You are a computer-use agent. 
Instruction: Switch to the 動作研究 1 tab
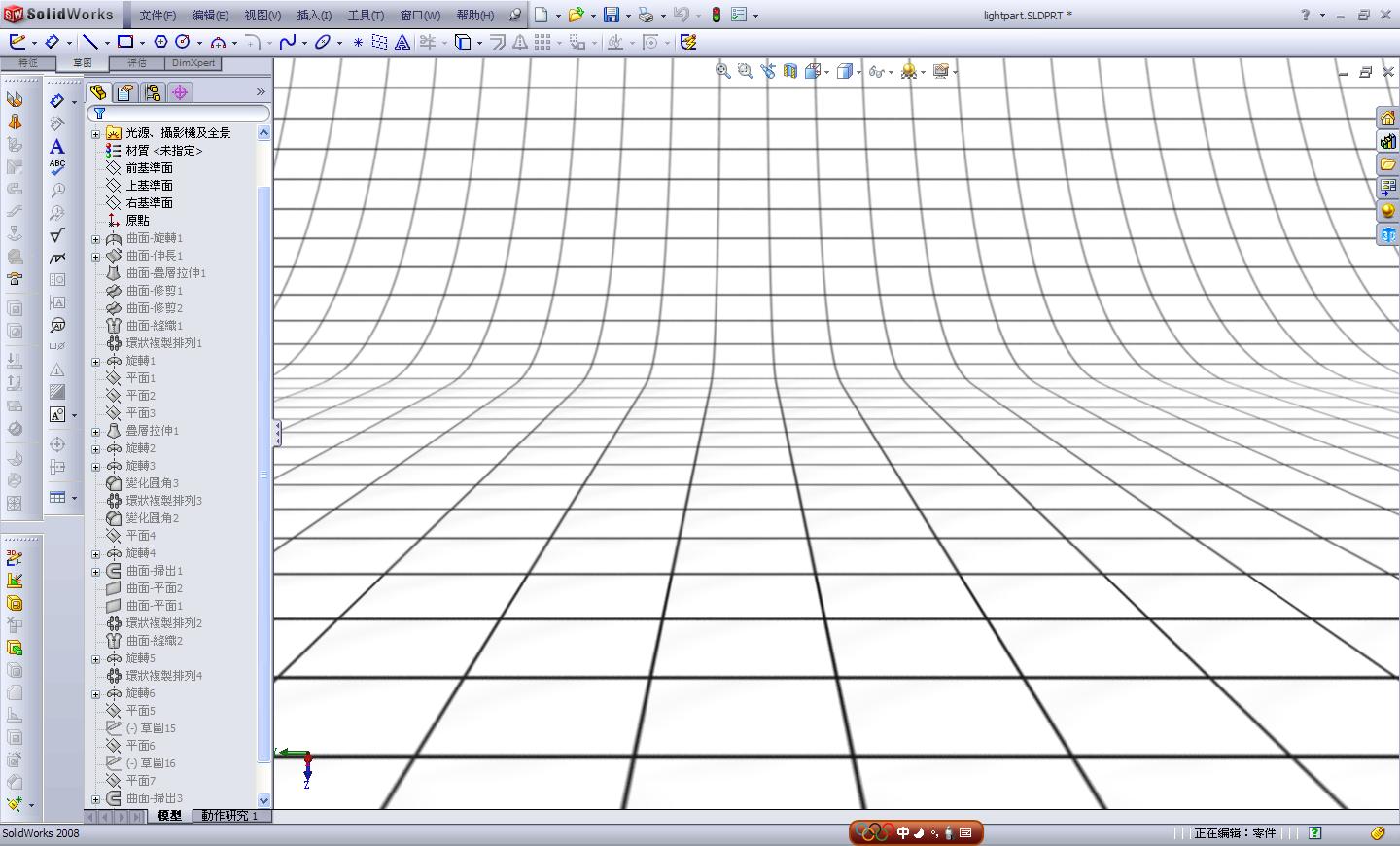[230, 816]
